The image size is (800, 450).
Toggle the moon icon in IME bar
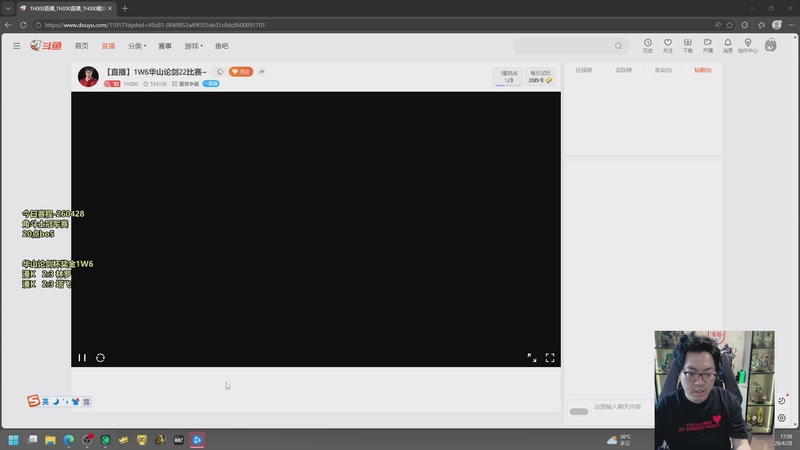pyautogui.click(x=56, y=402)
